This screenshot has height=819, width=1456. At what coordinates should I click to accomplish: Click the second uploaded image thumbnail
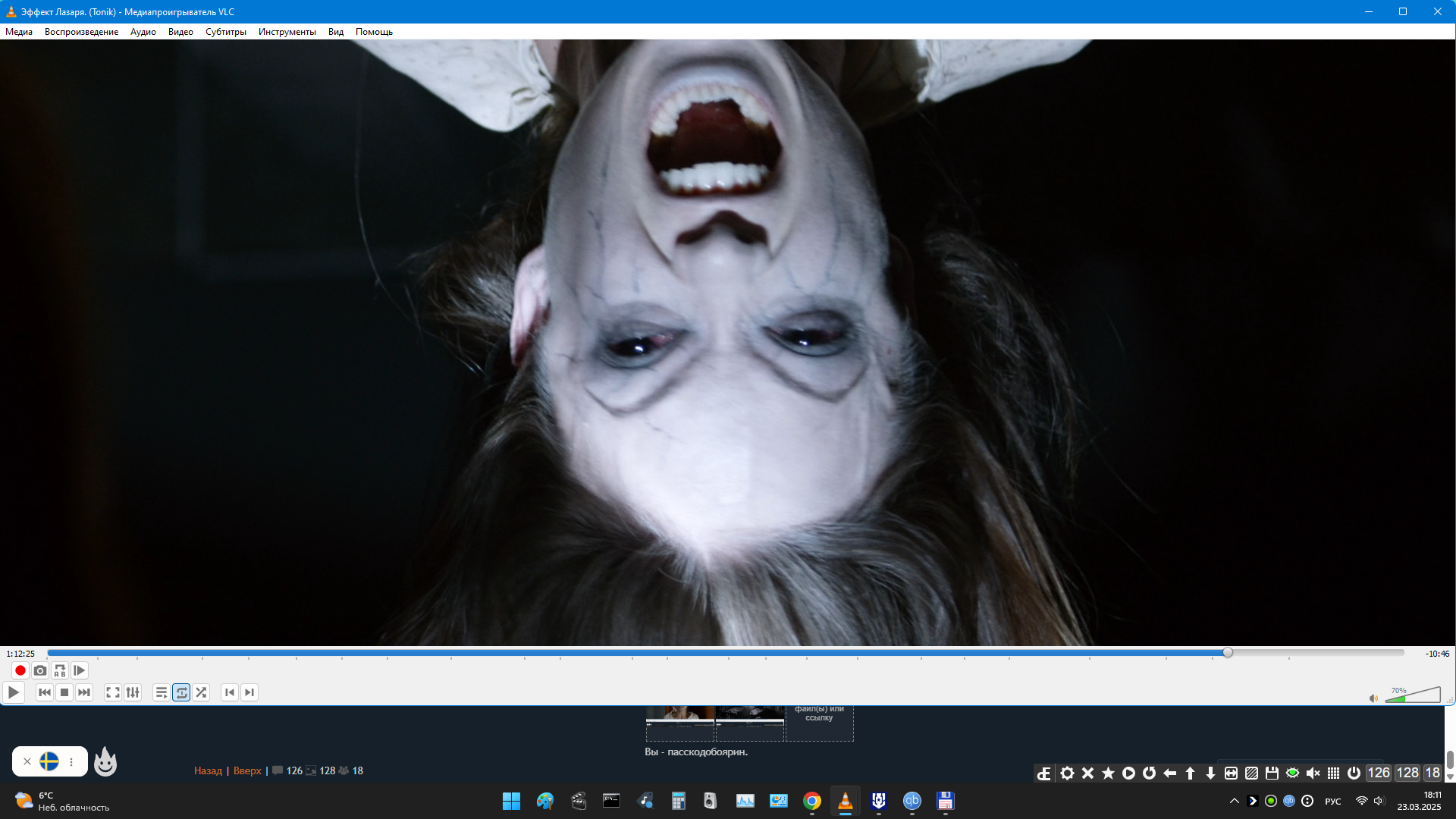[750, 723]
